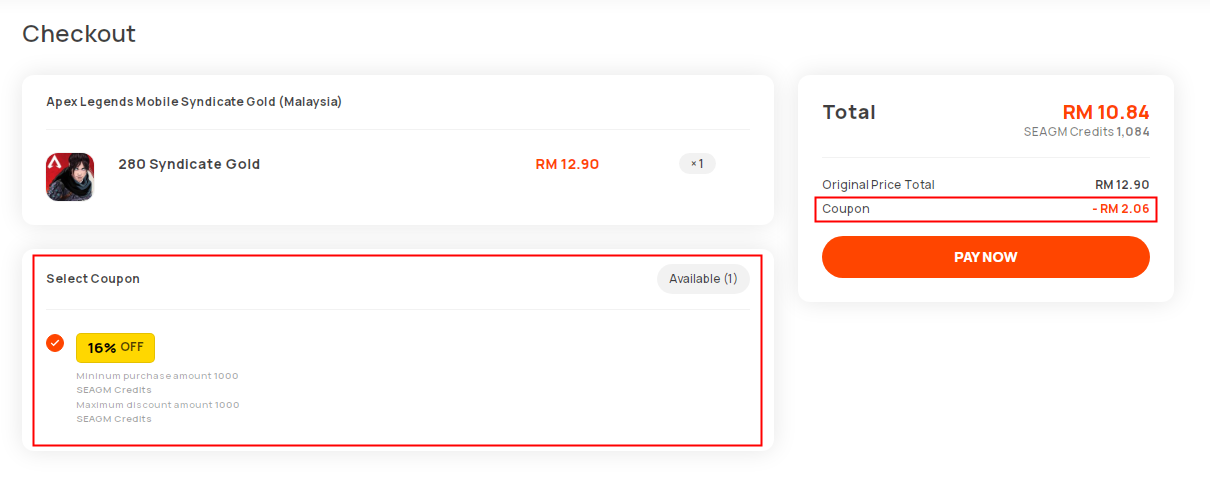
Task: Click the original price RM 12.90 in summary
Action: (1122, 185)
